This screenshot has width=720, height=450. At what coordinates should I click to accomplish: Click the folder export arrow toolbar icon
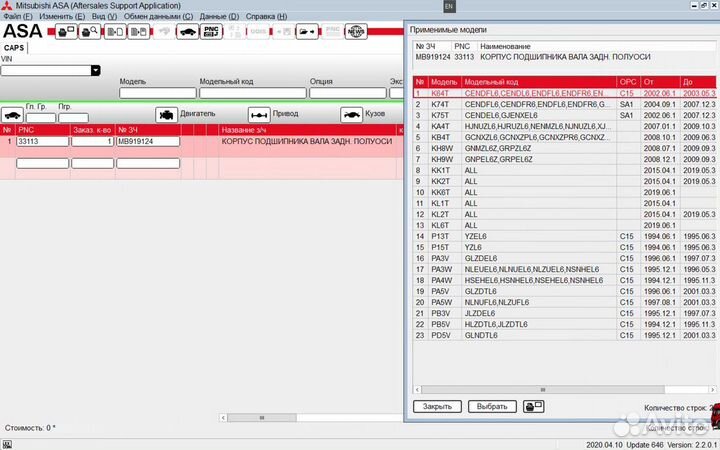click(x=307, y=32)
